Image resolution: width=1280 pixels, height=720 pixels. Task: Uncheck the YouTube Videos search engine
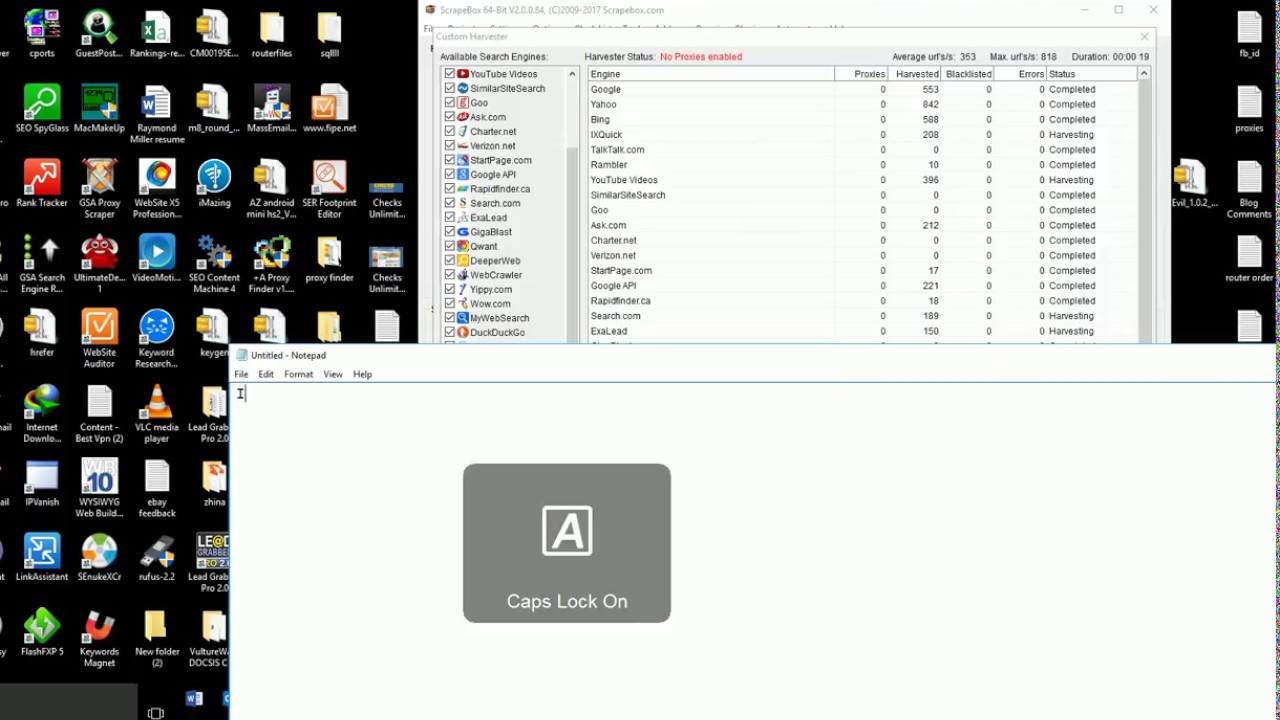point(450,74)
